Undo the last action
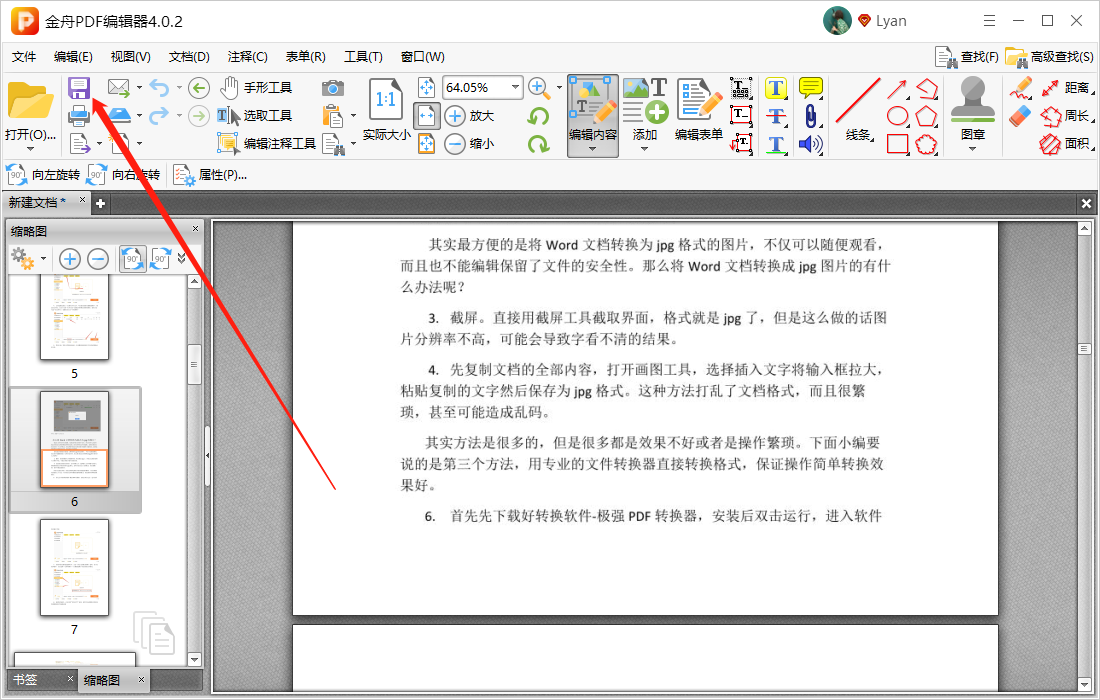 pyautogui.click(x=159, y=88)
